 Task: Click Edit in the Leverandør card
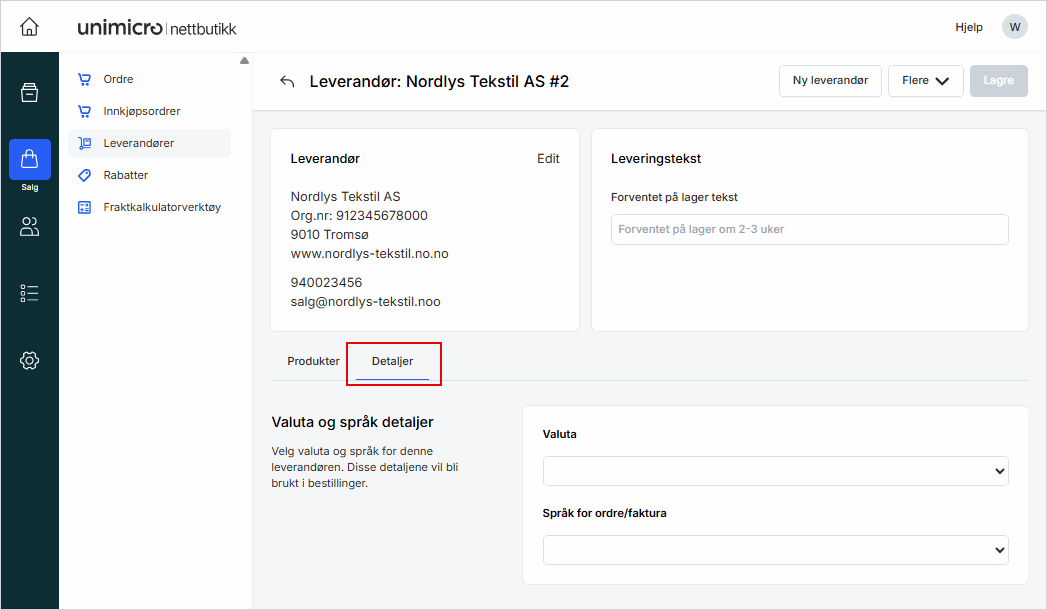548,159
